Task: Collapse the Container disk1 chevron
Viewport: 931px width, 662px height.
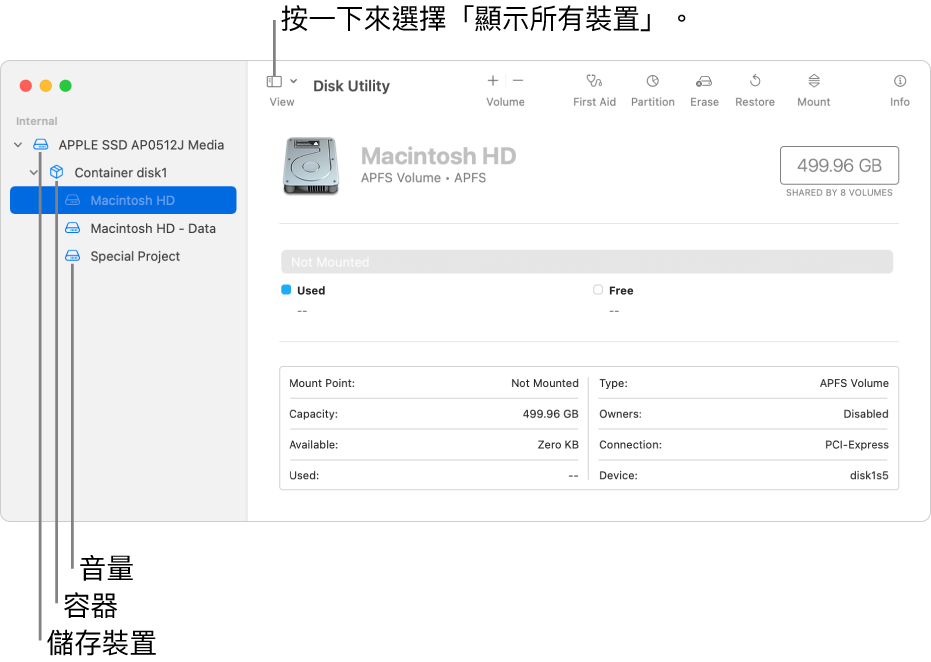Action: point(34,173)
